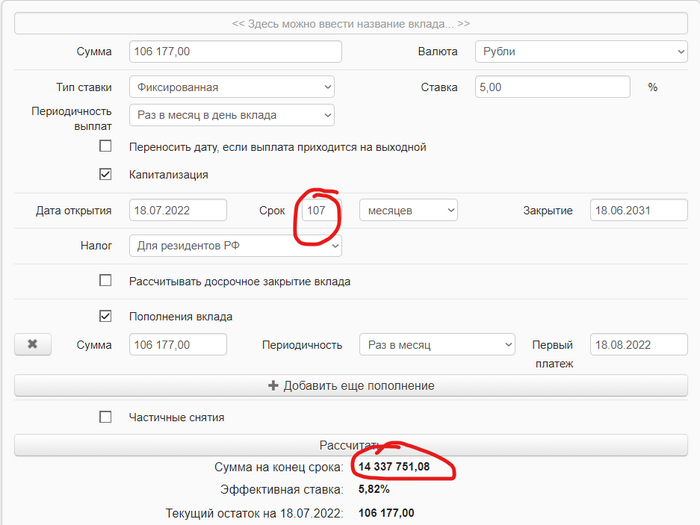Screen dimensions: 700x525
Task: Open the Налог dropdown Для резидентов РФ
Action: click(x=235, y=246)
